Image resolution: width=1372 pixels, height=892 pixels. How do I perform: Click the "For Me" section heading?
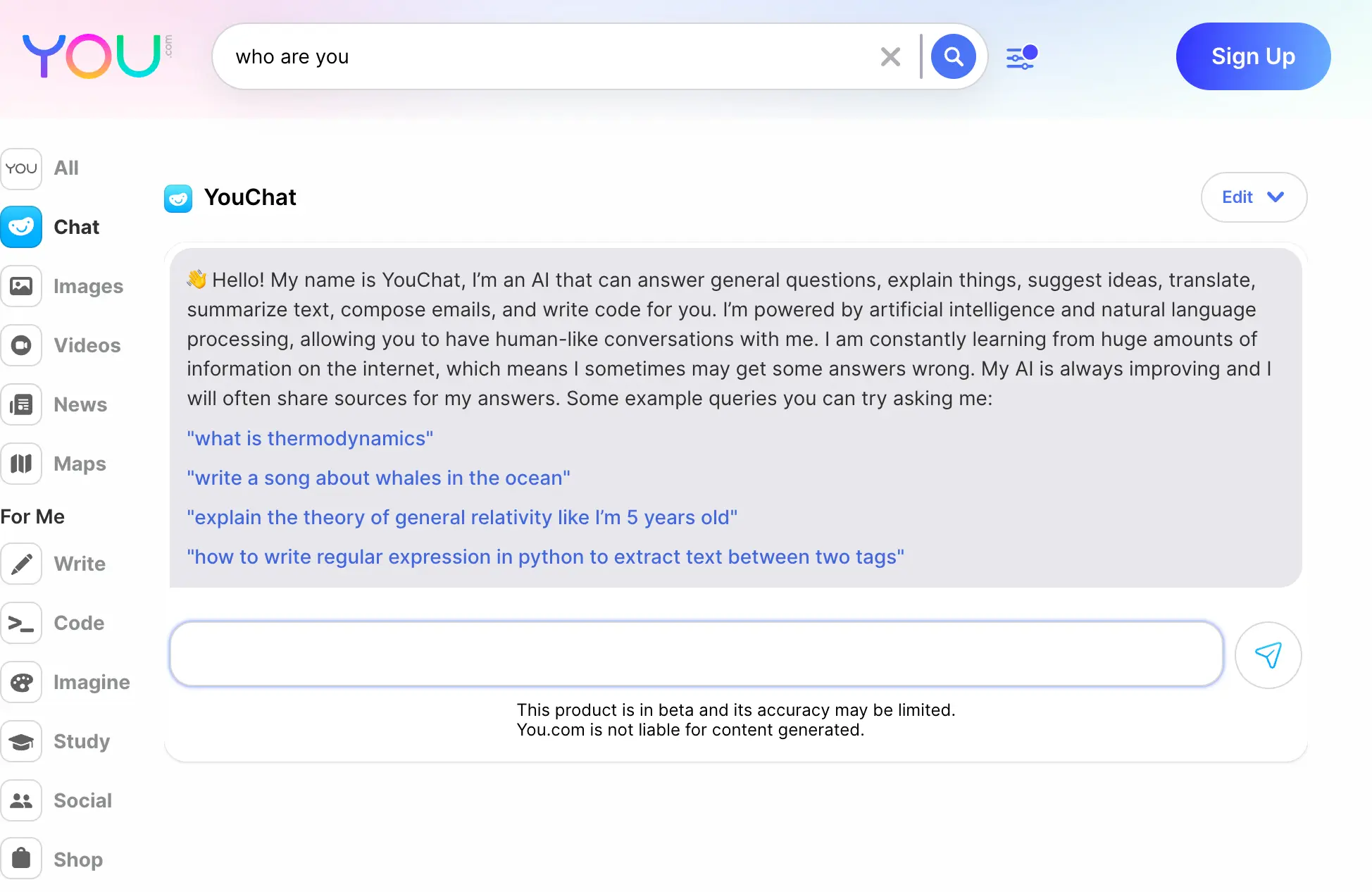(32, 516)
